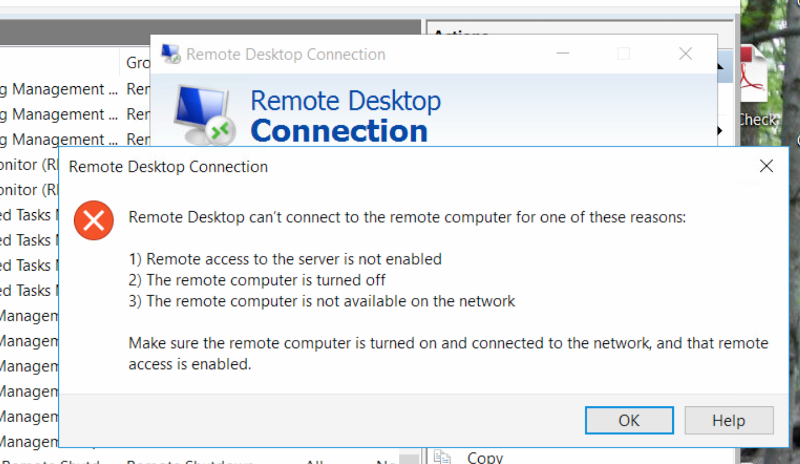Screen dimensions: 800x464
Task: Select the topmost 'Management ...' rule row
Action: (x=75, y=89)
